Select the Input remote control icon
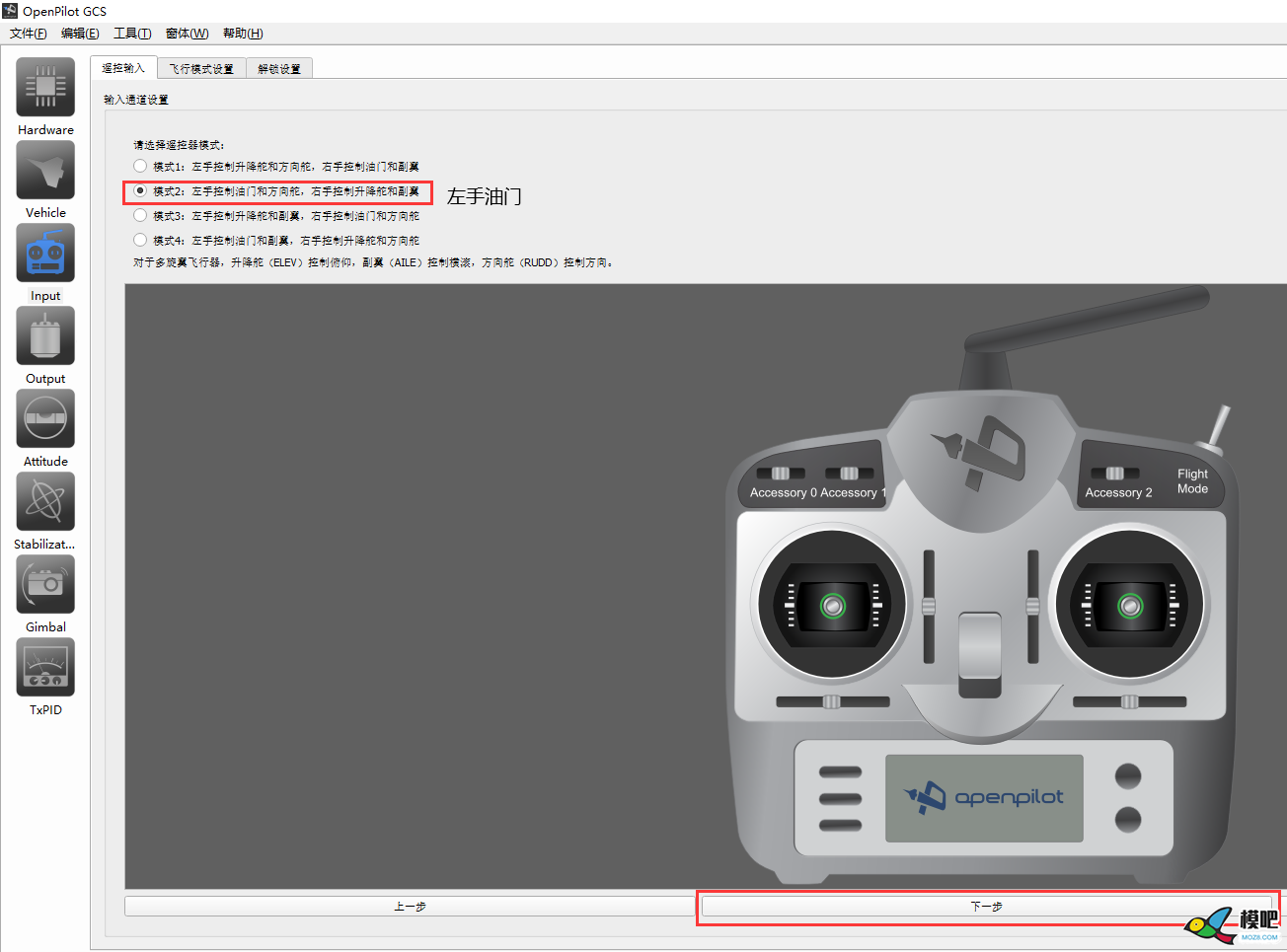This screenshot has width=1287, height=952. [x=45, y=253]
